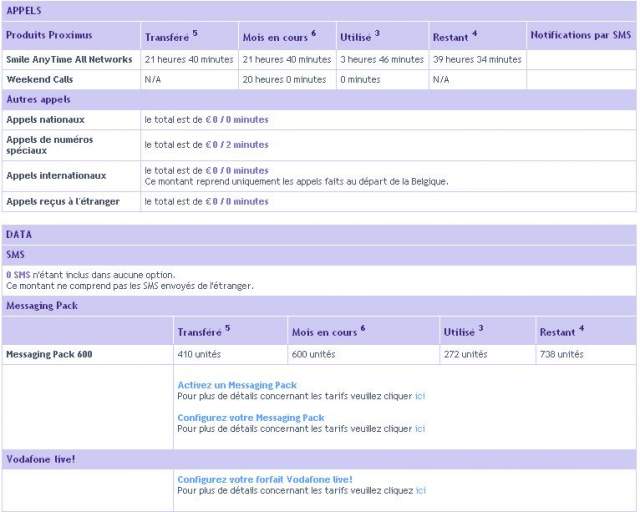The image size is (640, 512).
Task: Click the 'Notifications par SMS' column header
Action: tap(581, 36)
